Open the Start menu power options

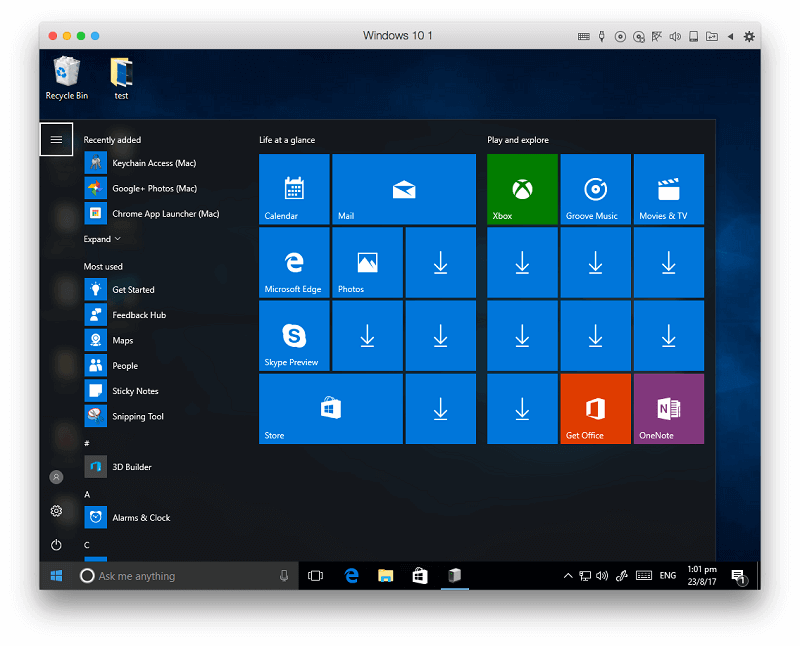pos(56,545)
